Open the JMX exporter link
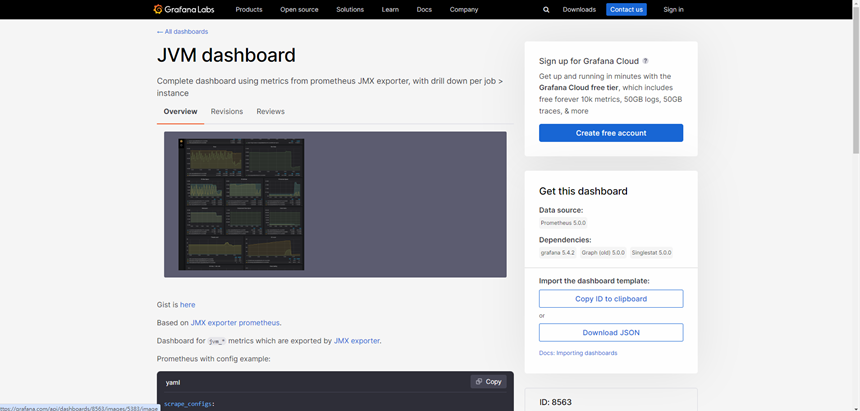The image size is (860, 411). coord(357,341)
